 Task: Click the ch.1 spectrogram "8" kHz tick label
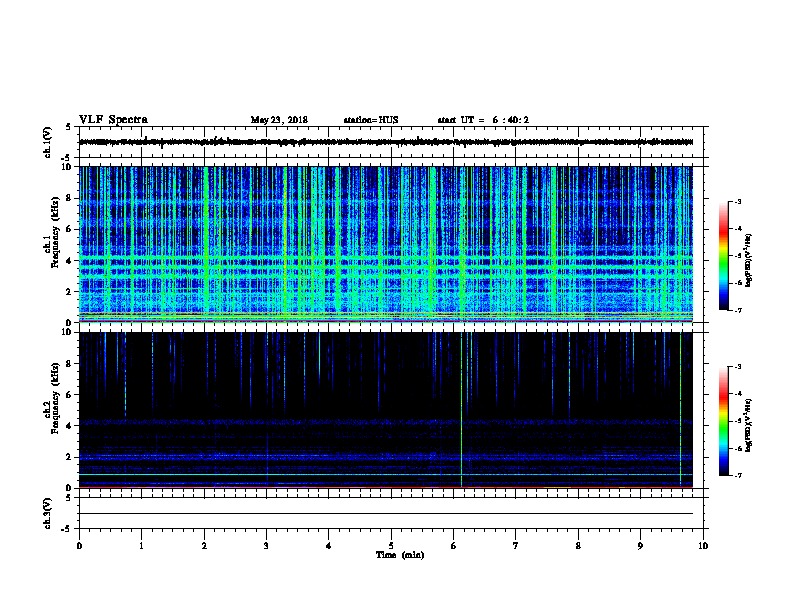[x=69, y=198]
